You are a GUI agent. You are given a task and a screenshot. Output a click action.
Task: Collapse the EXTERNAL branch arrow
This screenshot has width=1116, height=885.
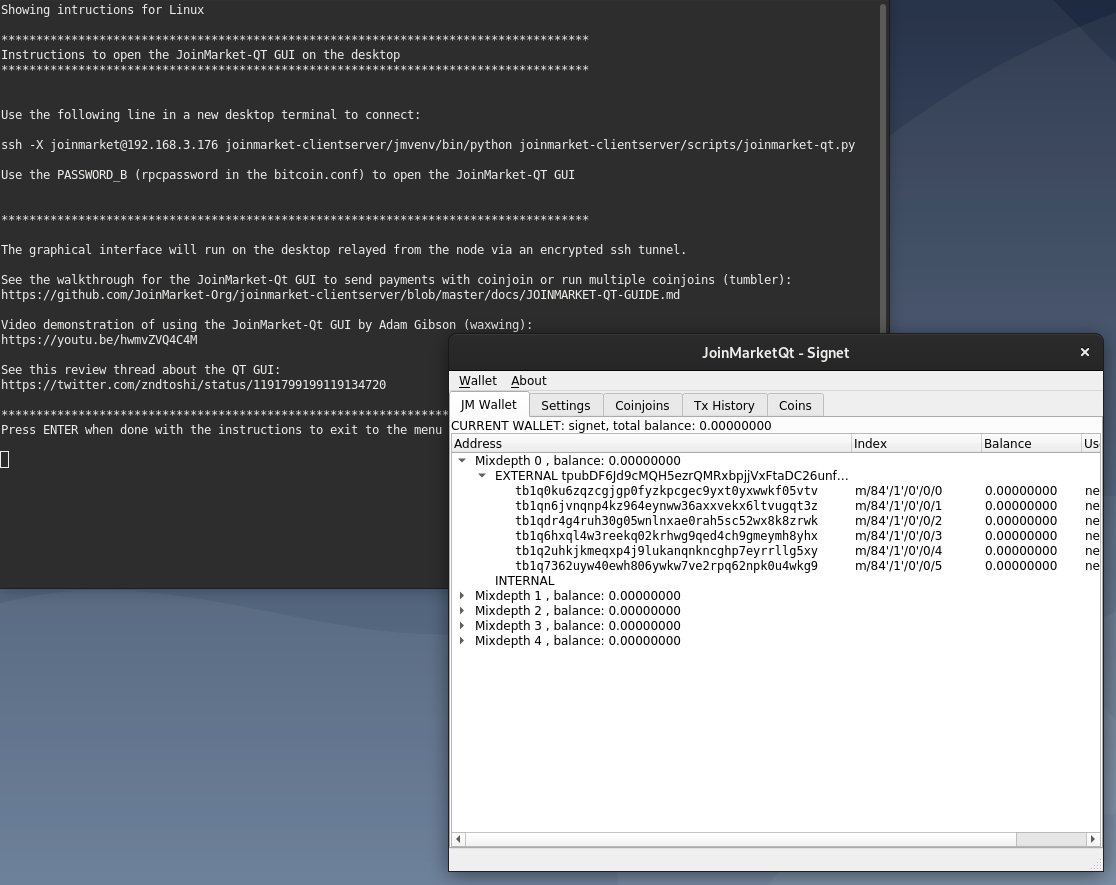pos(482,476)
